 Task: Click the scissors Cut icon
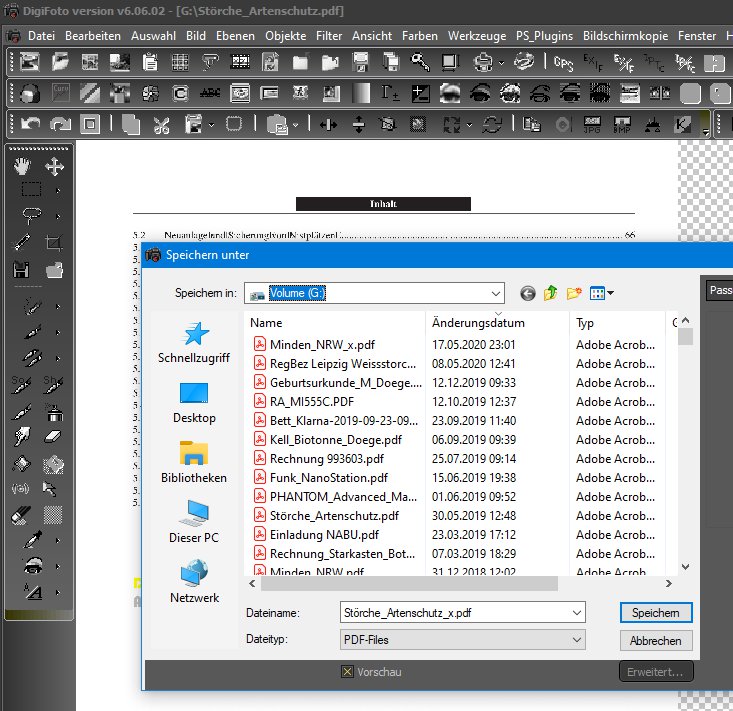pyautogui.click(x=162, y=125)
